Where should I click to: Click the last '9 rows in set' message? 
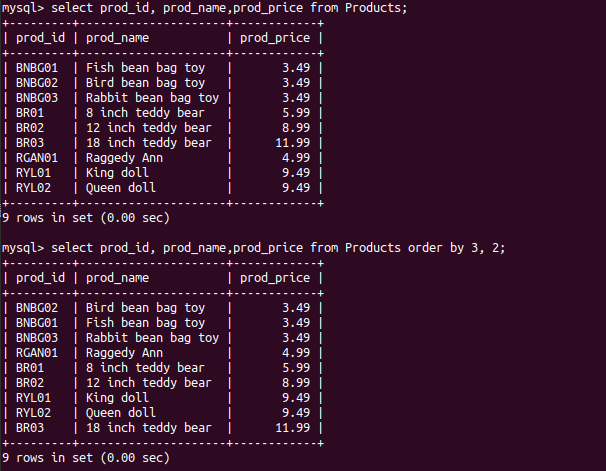(x=86, y=457)
